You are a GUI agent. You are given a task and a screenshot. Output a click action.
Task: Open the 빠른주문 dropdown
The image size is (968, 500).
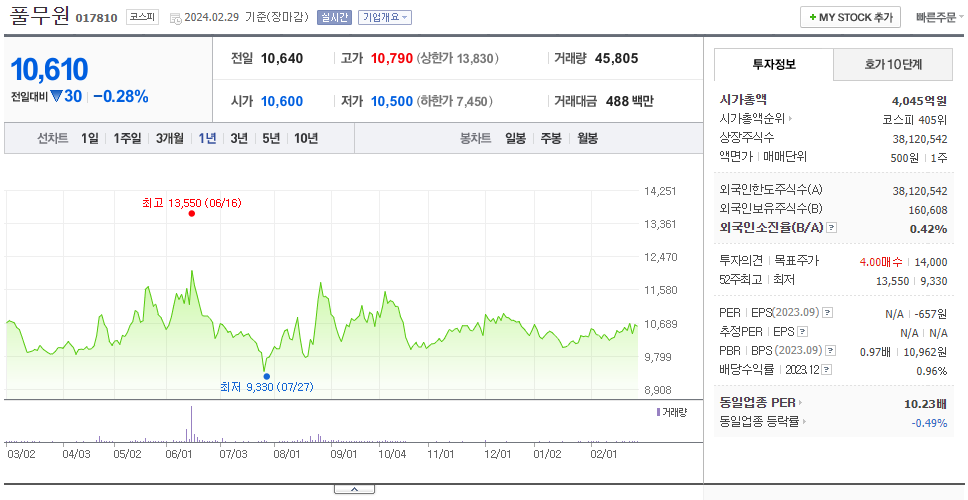[x=940, y=17]
